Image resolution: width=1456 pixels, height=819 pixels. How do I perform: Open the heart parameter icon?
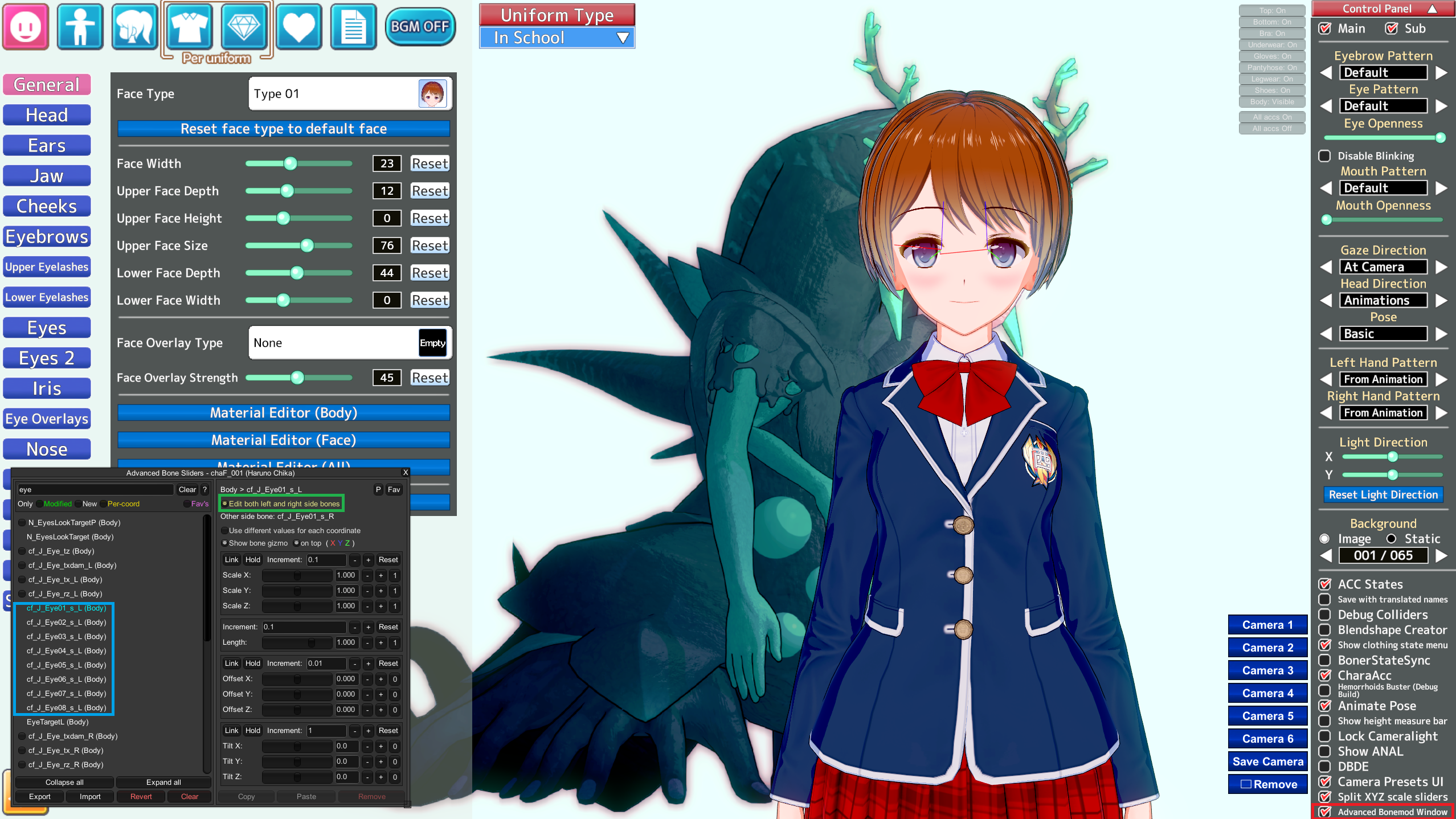[x=298, y=27]
